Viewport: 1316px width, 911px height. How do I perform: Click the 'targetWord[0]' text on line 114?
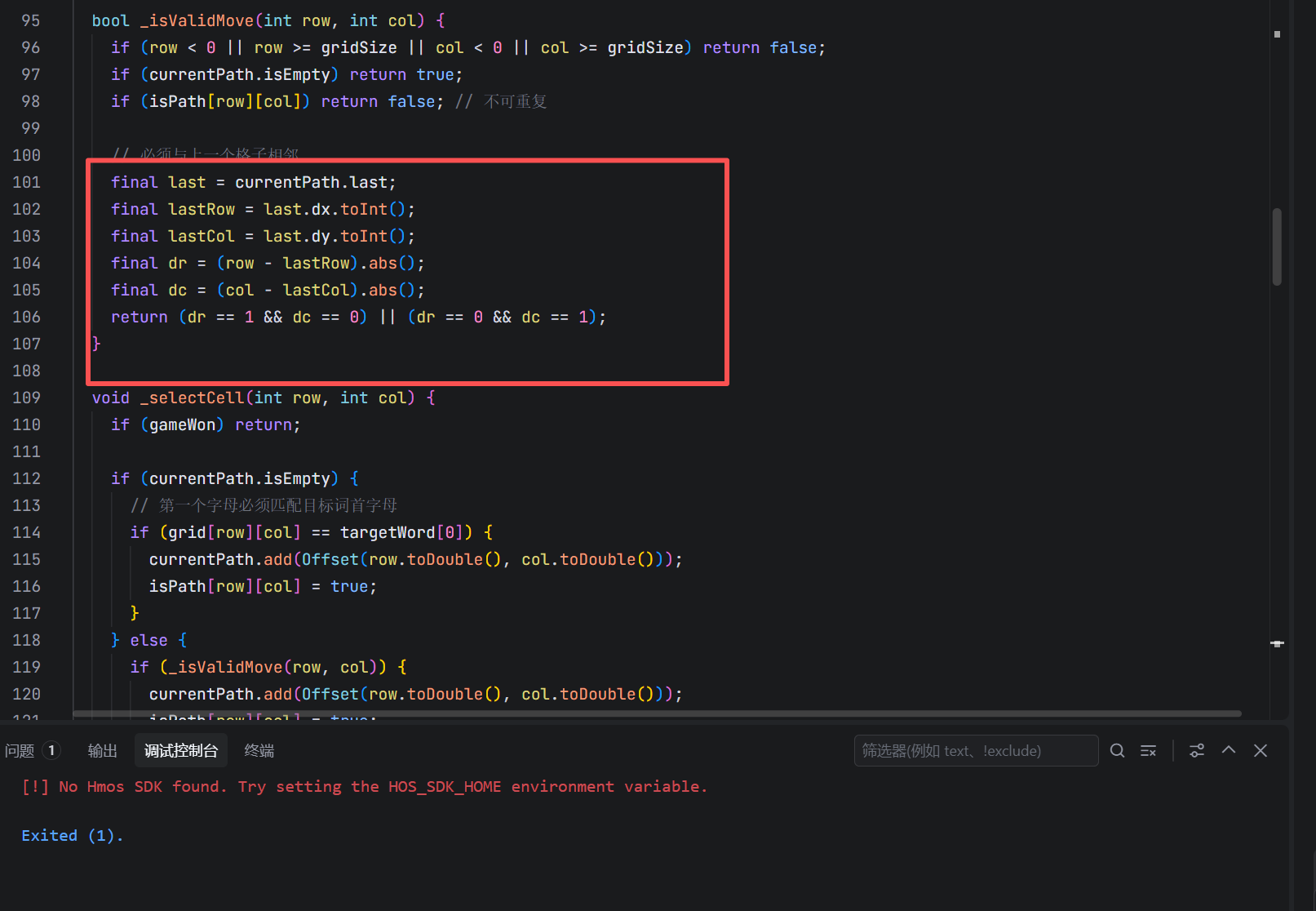(x=401, y=532)
